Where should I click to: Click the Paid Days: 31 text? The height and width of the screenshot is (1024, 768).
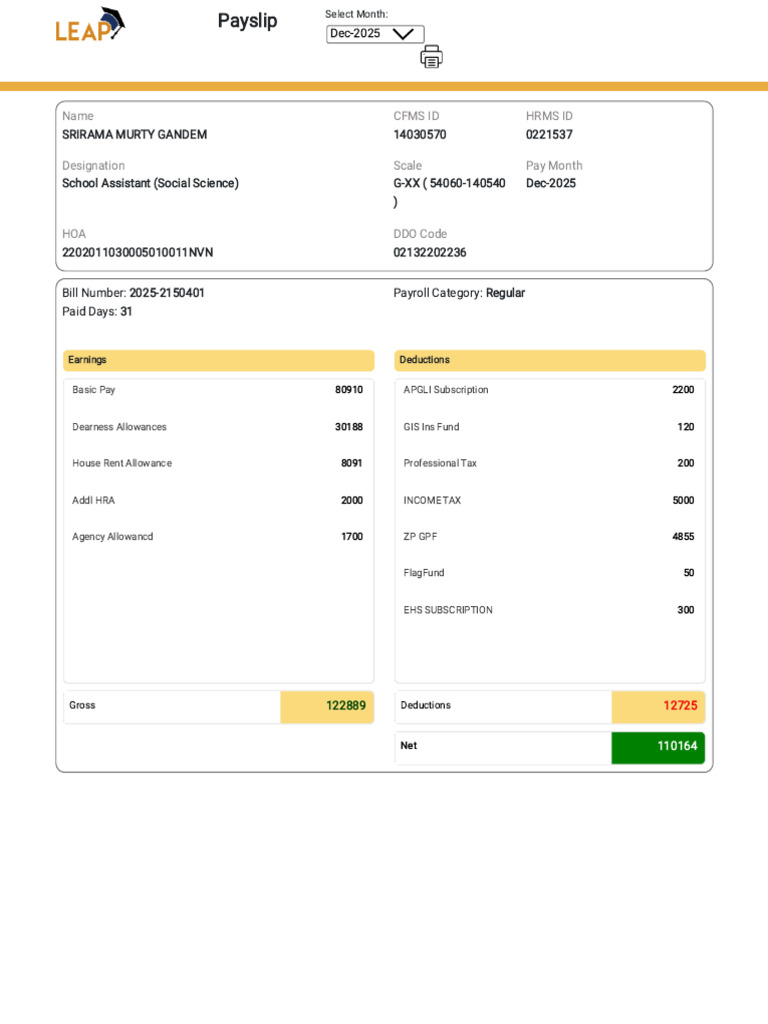coord(97,312)
